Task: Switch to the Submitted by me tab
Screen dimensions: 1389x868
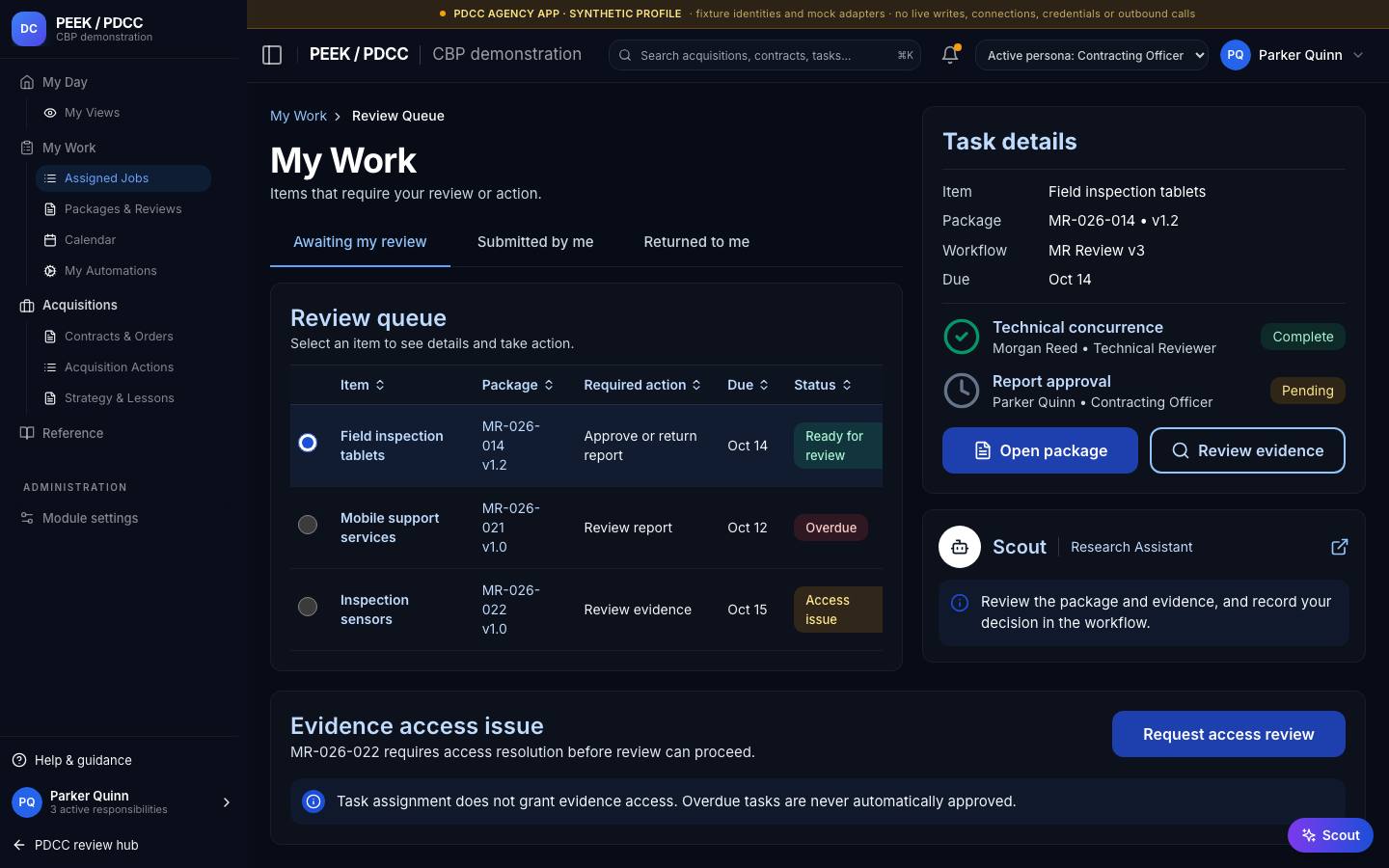Action: 535,242
